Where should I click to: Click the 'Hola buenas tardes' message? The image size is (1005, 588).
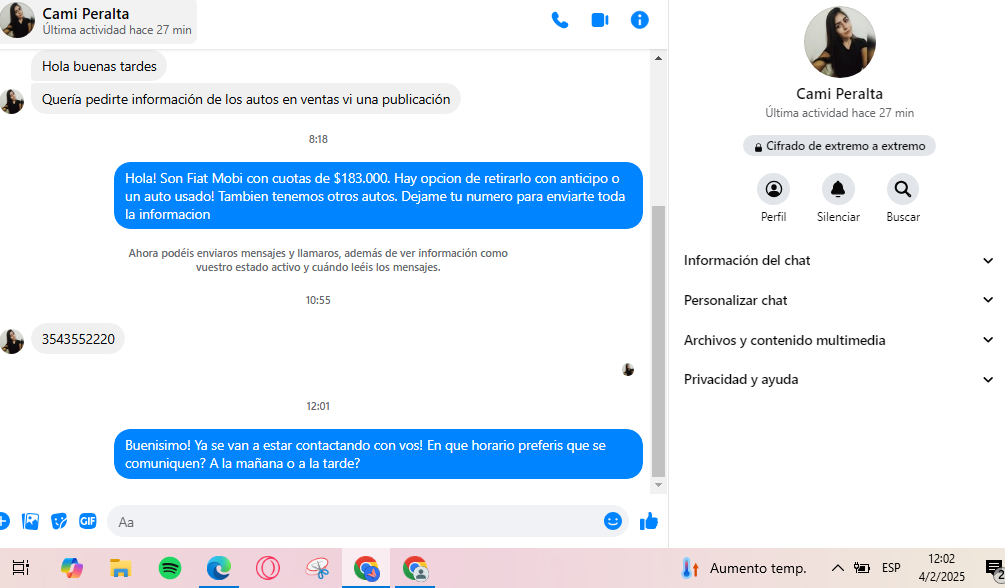(x=99, y=66)
